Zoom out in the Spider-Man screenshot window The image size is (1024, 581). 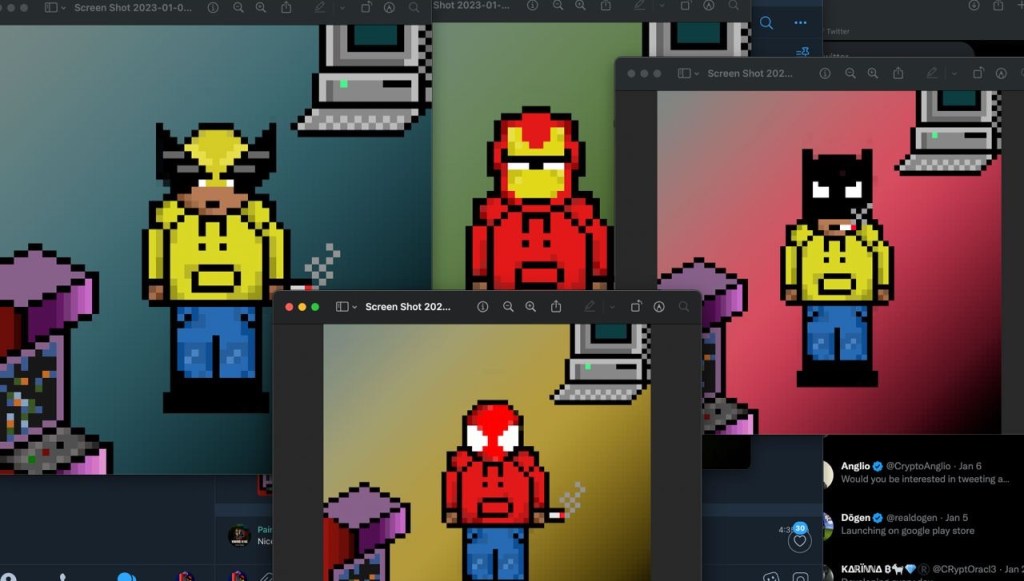coord(508,307)
